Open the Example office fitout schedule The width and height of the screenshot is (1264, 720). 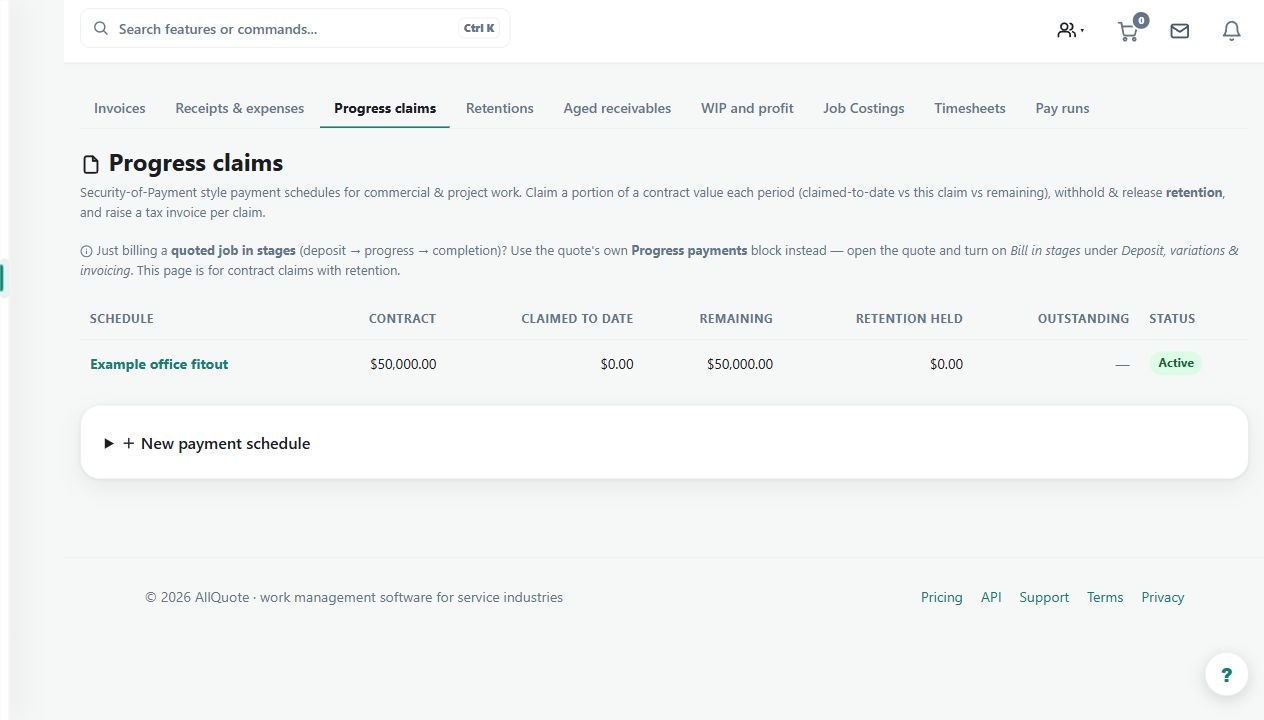click(159, 364)
